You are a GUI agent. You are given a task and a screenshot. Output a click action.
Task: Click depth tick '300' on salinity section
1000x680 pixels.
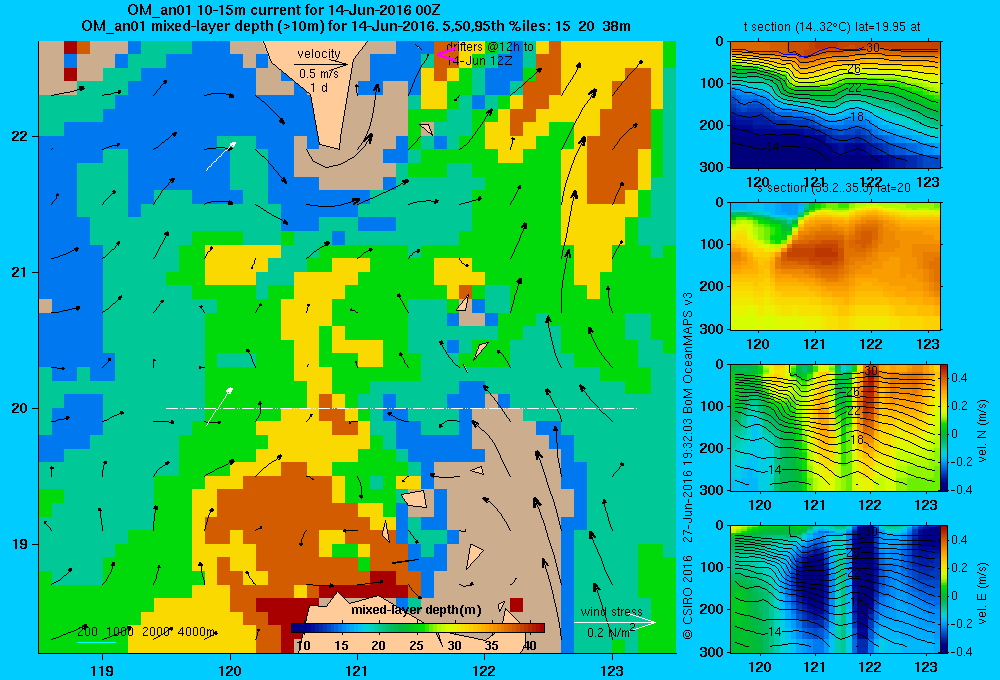click(712, 329)
